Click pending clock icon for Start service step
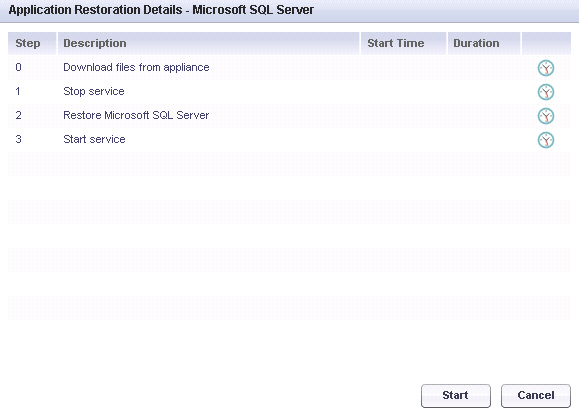The width and height of the screenshot is (579, 415). (546, 140)
